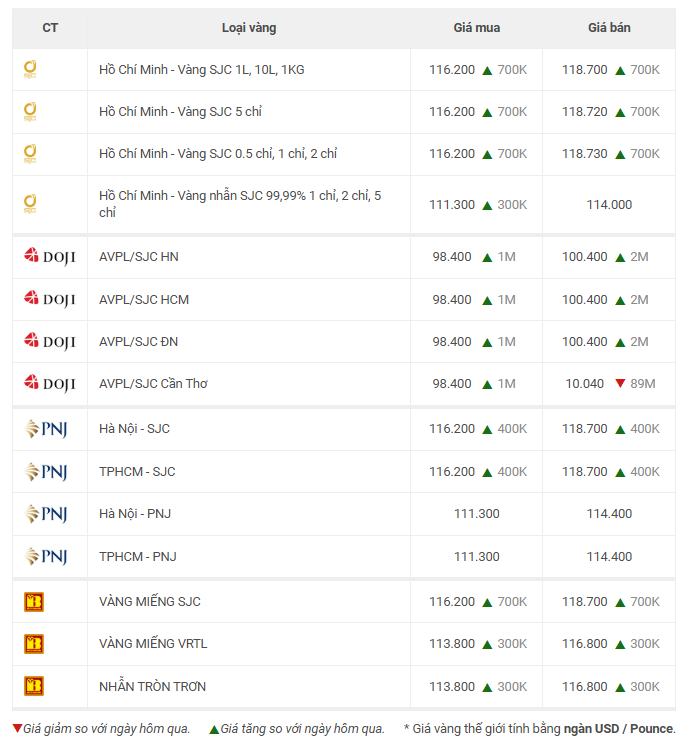The height and width of the screenshot is (747, 688).
Task: Click the Giá bán column header
Action: [x=609, y=28]
